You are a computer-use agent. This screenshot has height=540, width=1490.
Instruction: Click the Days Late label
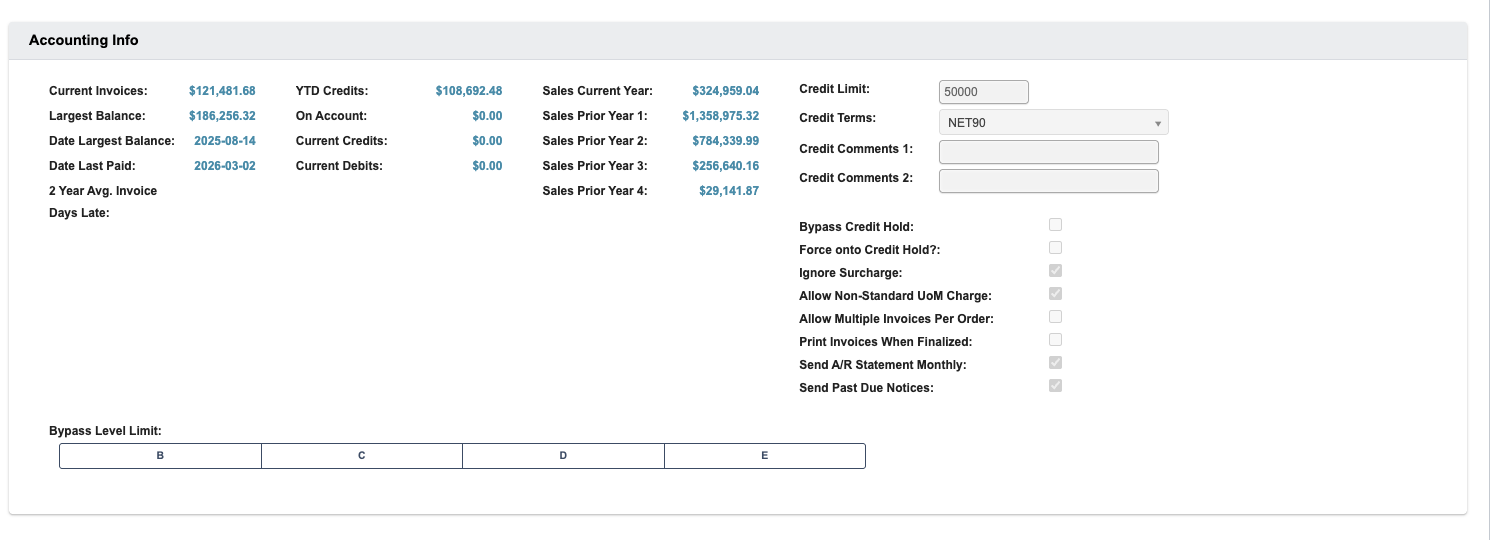[x=79, y=213]
